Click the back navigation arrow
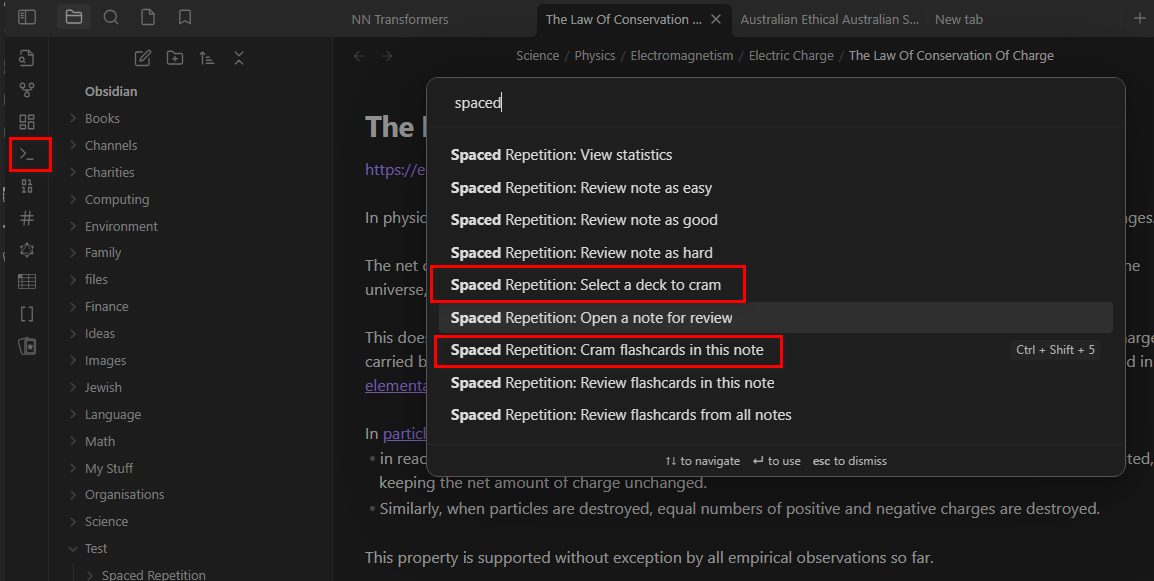The height and width of the screenshot is (581, 1154). [x=358, y=57]
